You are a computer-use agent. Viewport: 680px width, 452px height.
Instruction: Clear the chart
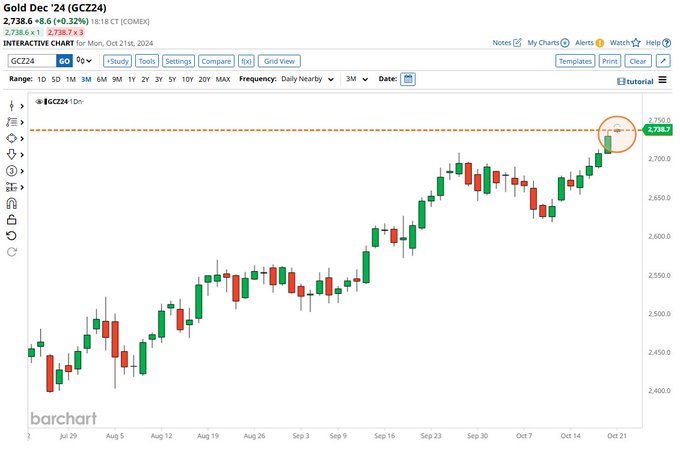[638, 61]
